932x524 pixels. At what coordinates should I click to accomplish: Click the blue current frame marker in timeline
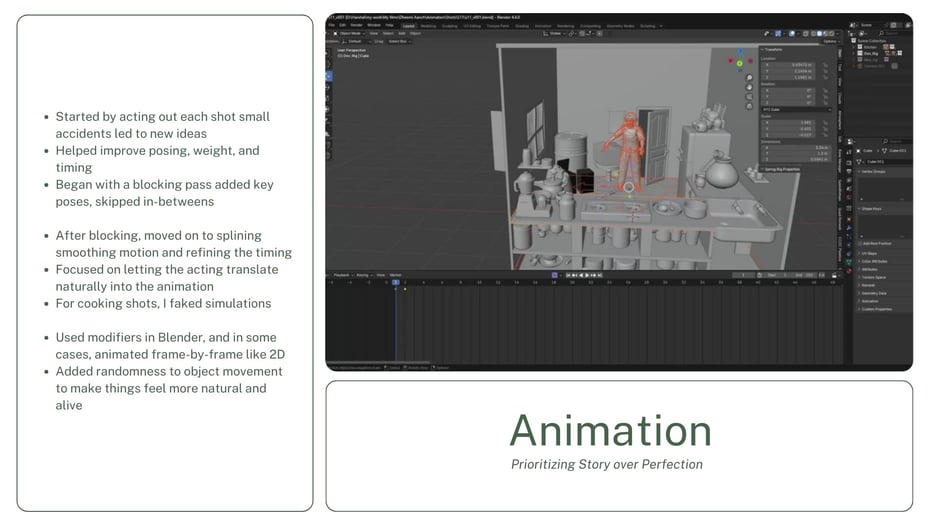coord(396,282)
